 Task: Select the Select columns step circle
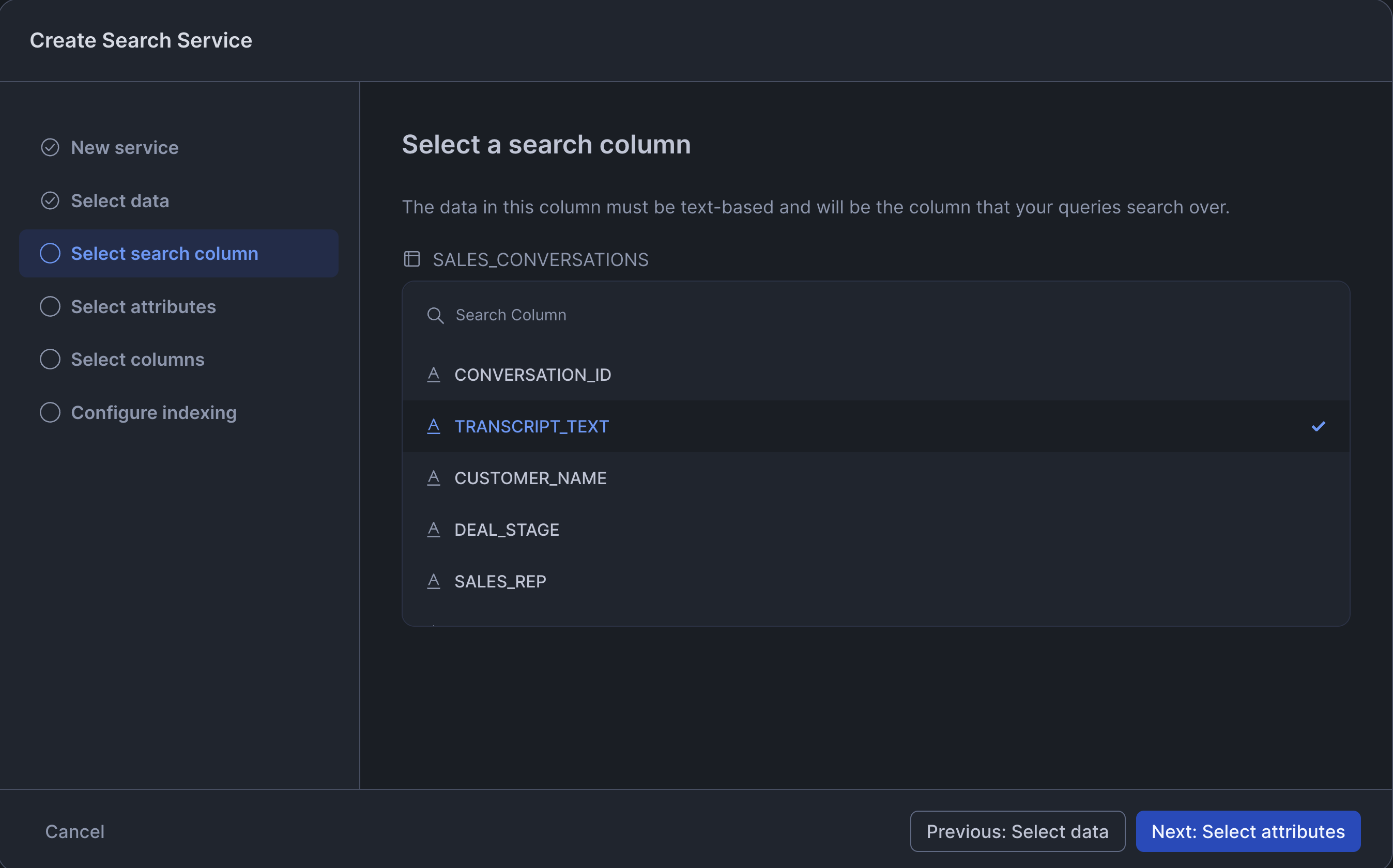pos(50,360)
